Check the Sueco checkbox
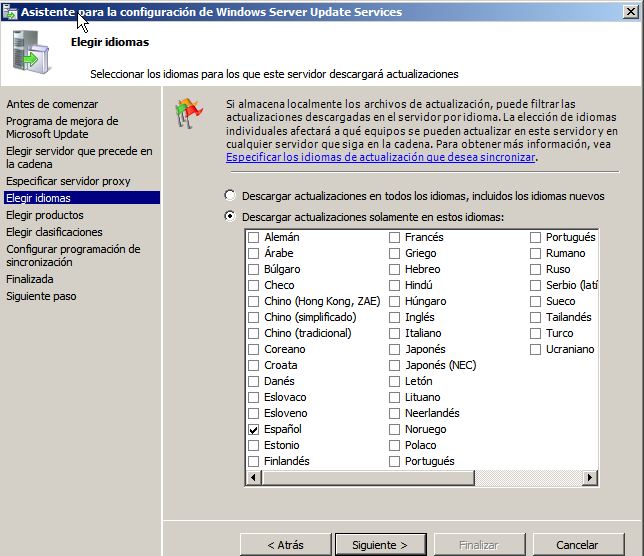This screenshot has height=556, width=644. point(535,301)
